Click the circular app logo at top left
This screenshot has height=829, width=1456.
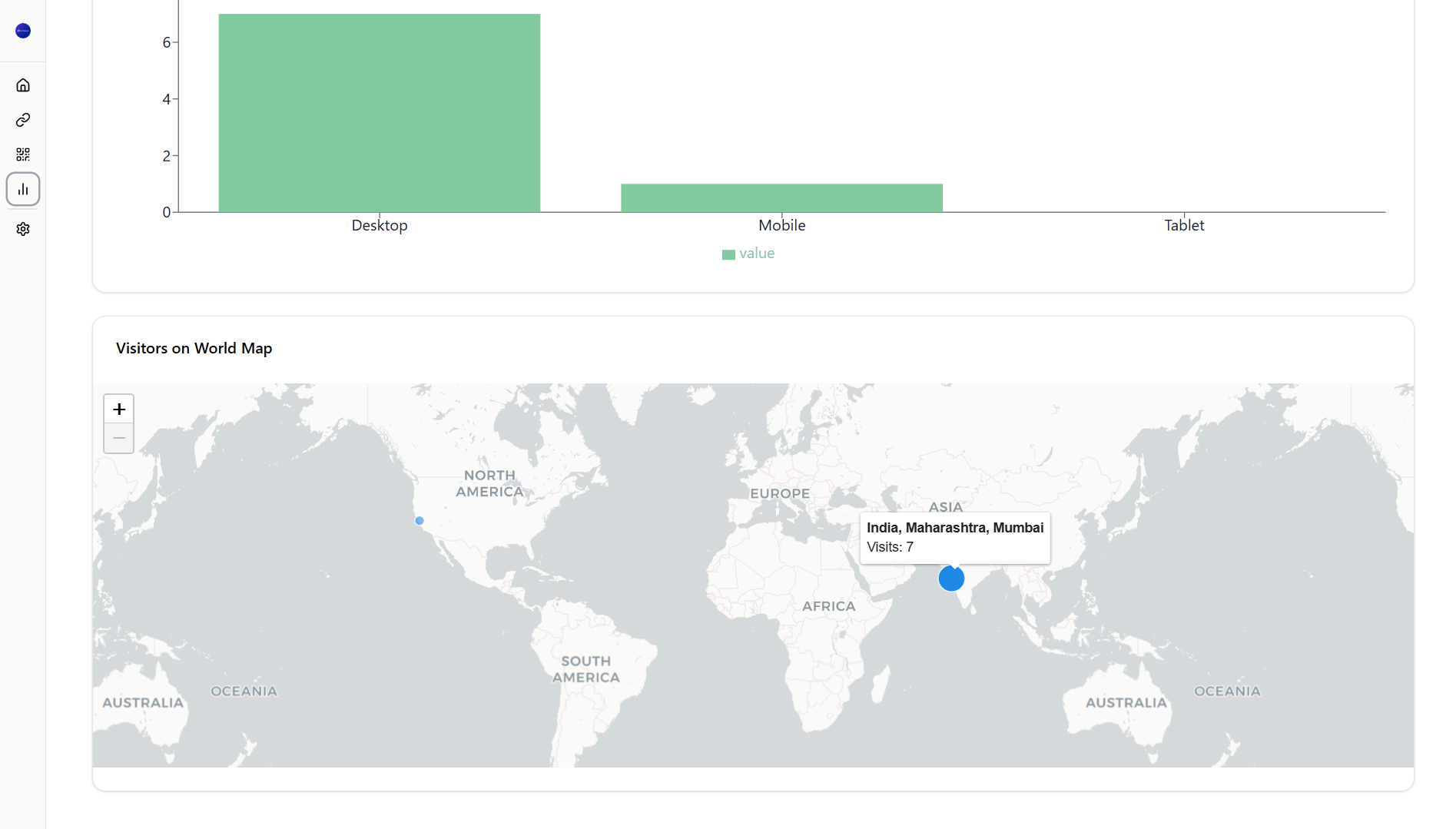[x=22, y=31]
